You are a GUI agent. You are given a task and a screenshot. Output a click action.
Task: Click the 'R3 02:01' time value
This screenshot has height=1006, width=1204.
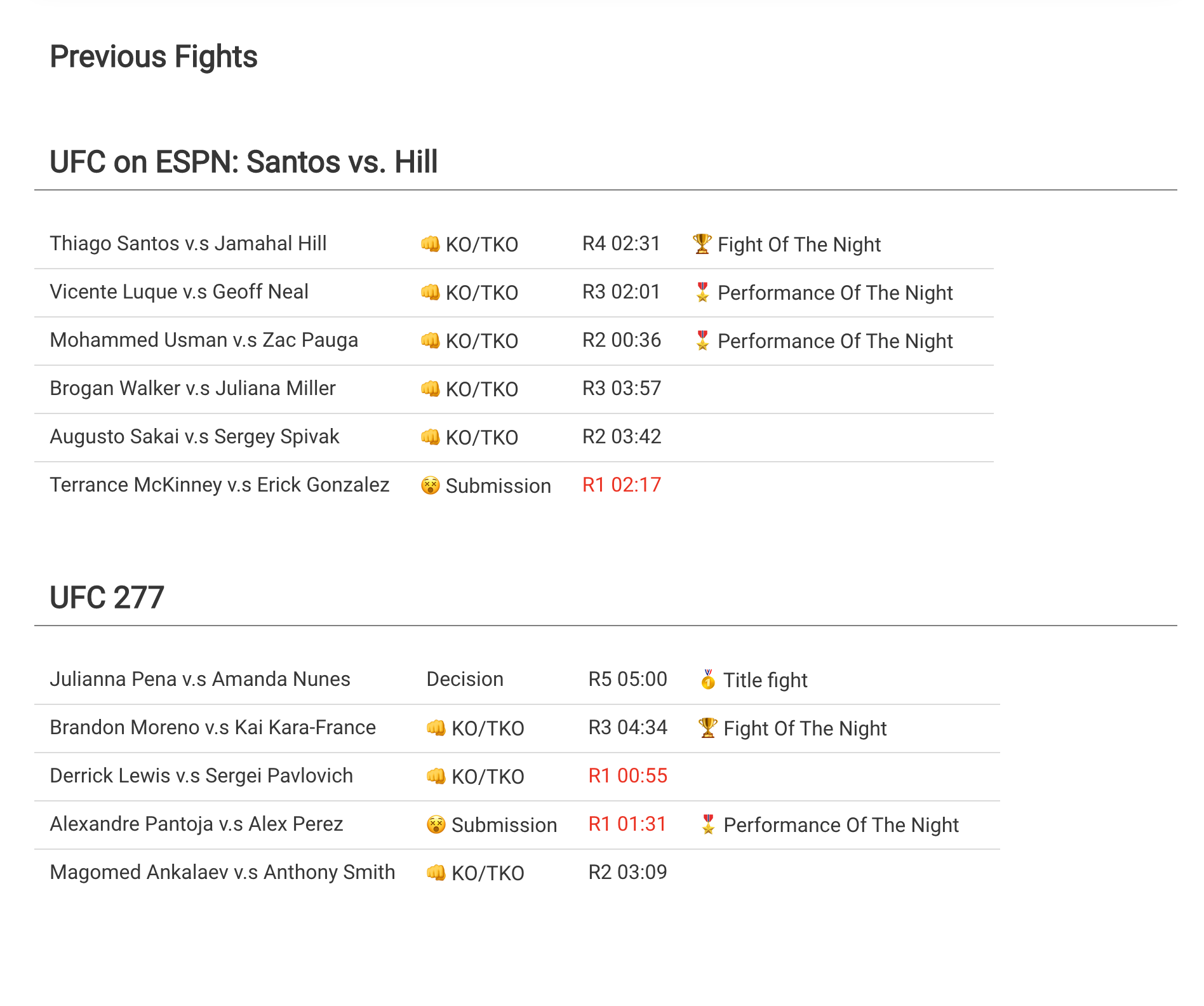pyautogui.click(x=622, y=292)
